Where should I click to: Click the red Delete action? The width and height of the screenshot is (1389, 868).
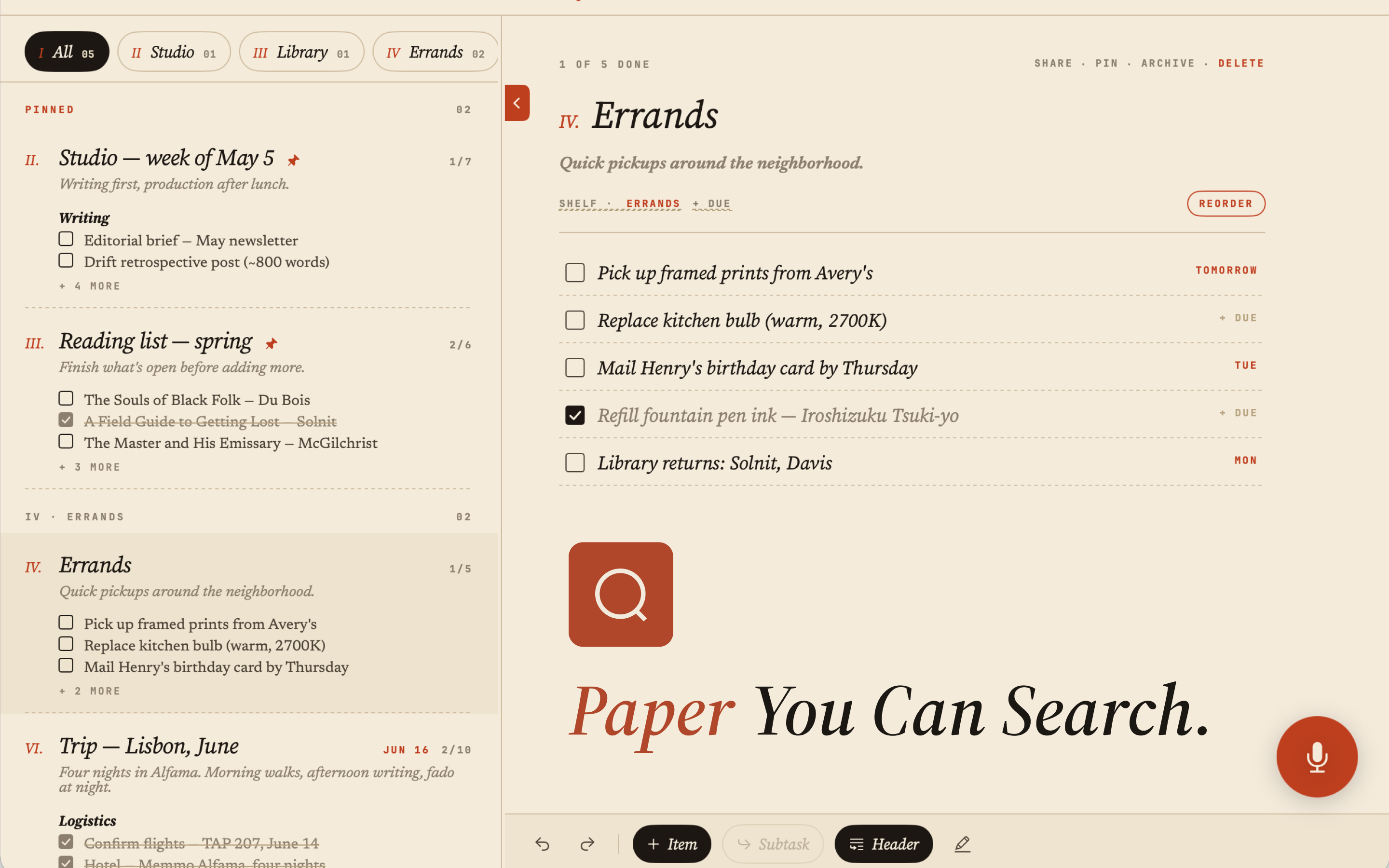click(x=1241, y=63)
